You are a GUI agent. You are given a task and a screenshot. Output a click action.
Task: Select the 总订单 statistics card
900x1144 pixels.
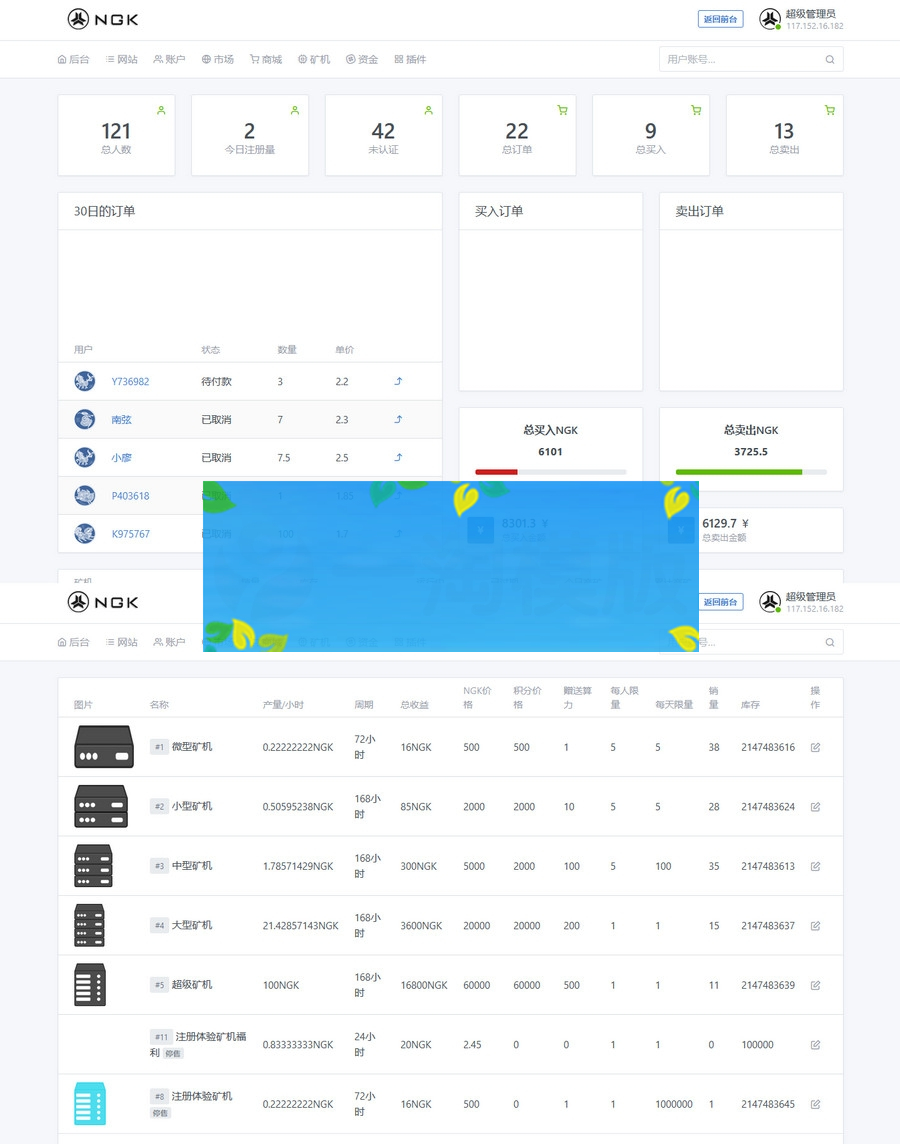point(517,135)
